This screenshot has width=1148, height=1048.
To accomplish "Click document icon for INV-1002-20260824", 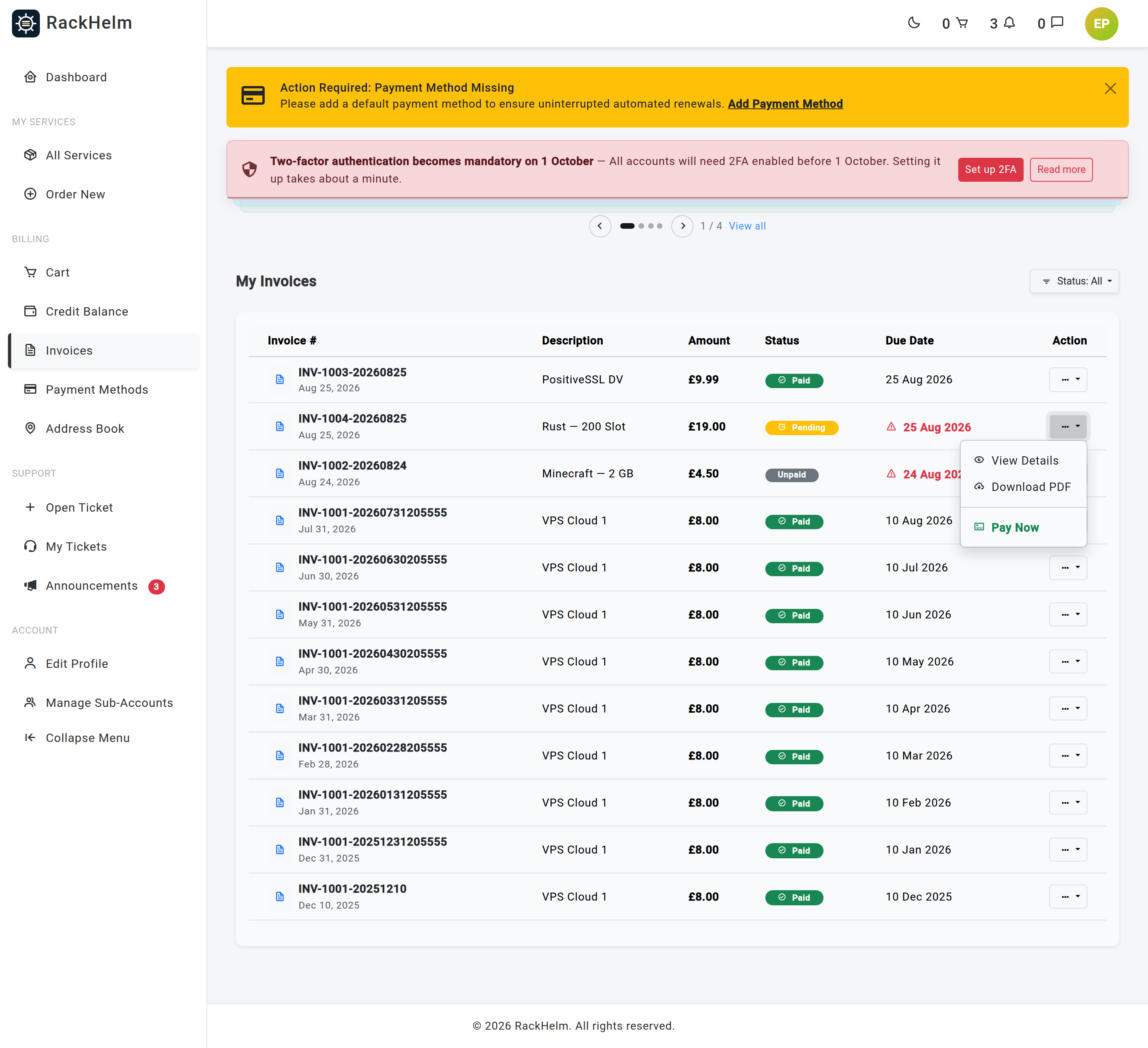I will click(279, 474).
